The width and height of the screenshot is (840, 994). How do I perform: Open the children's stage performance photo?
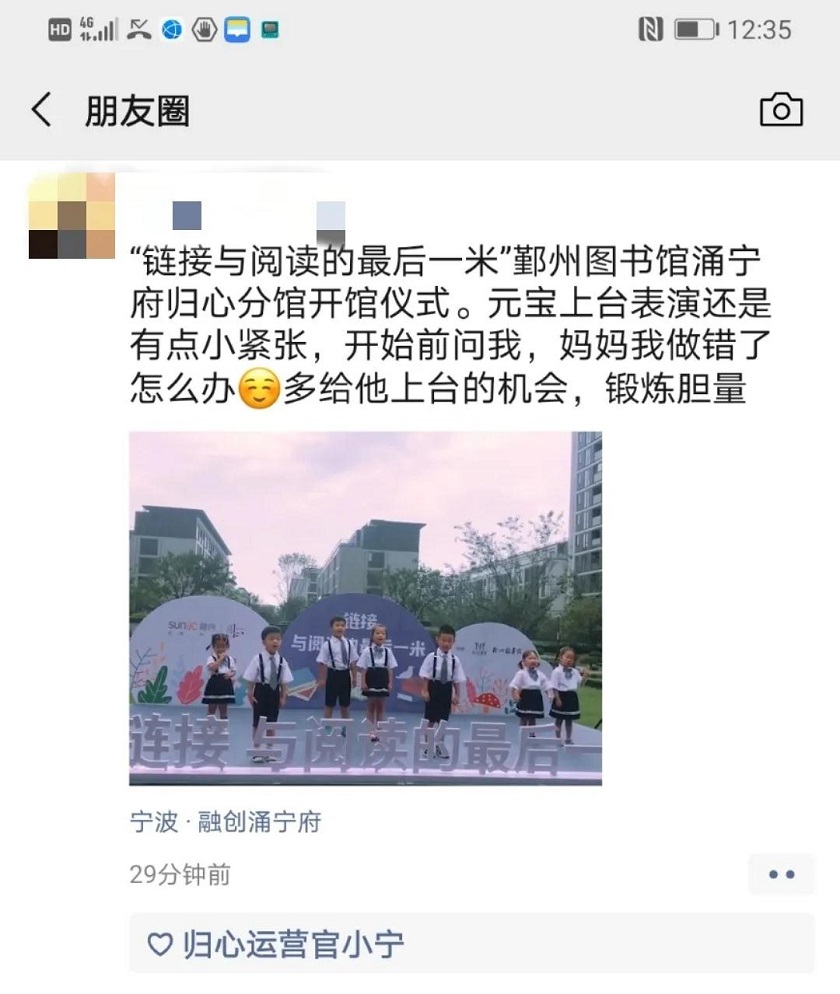[x=365, y=609]
